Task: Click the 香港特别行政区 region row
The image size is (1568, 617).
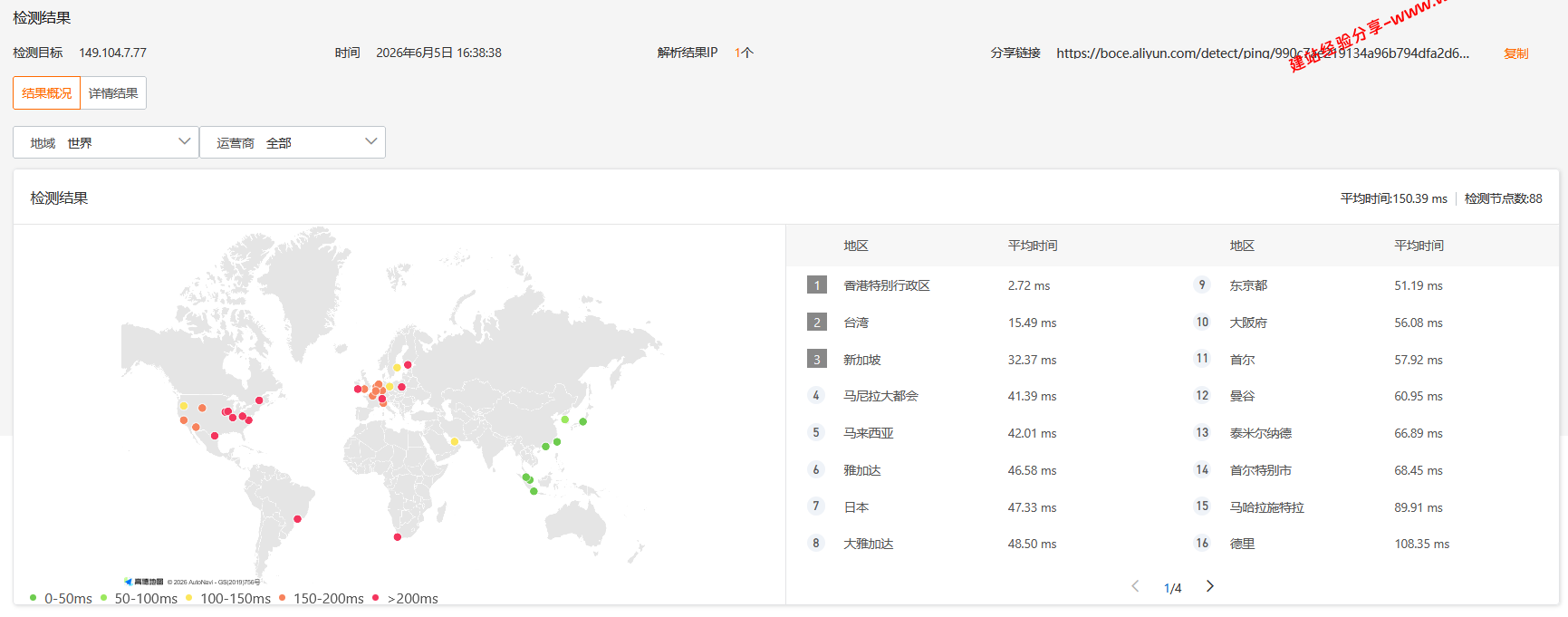Action: pos(978,285)
